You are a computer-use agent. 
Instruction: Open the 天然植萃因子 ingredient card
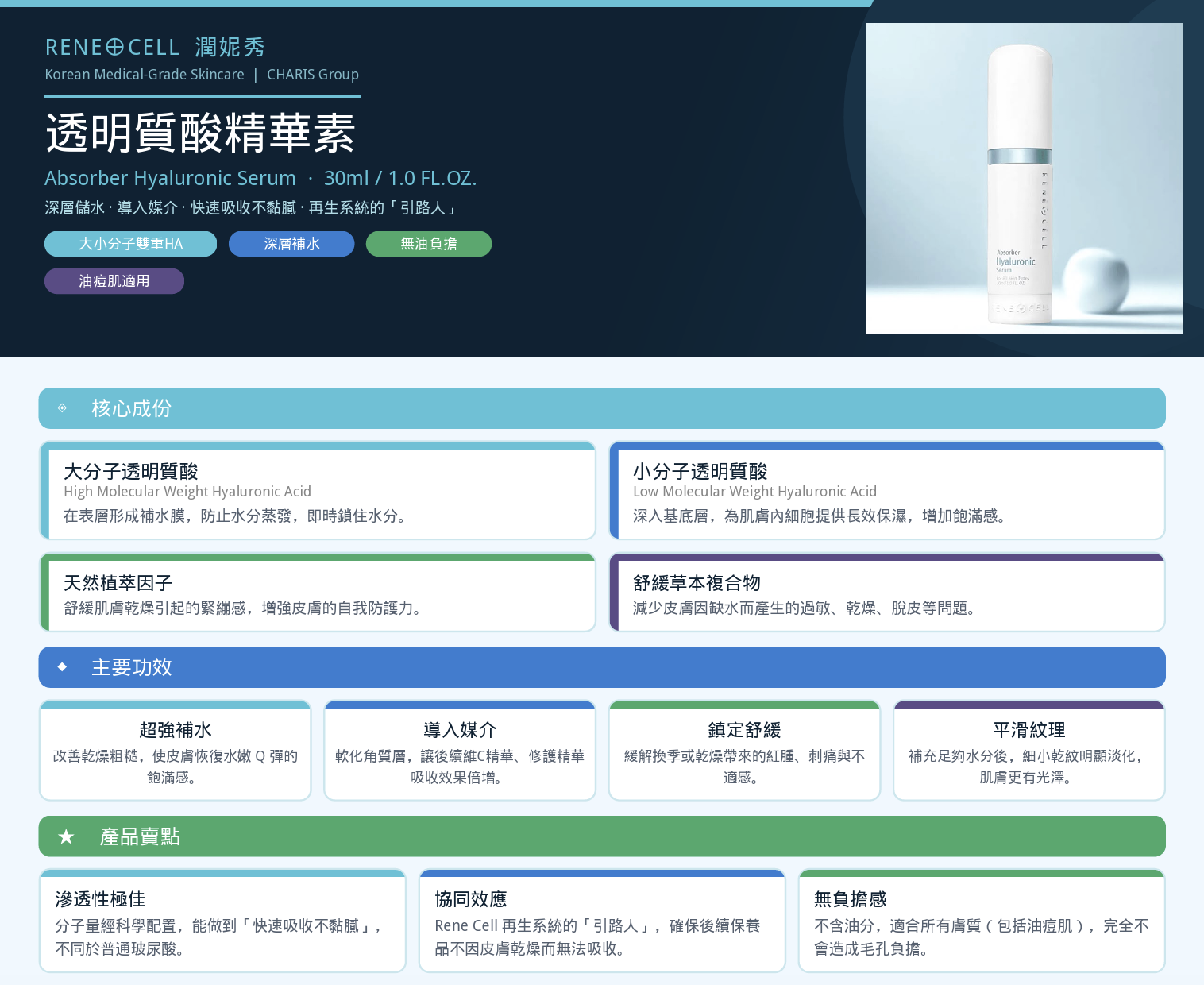tap(318, 593)
